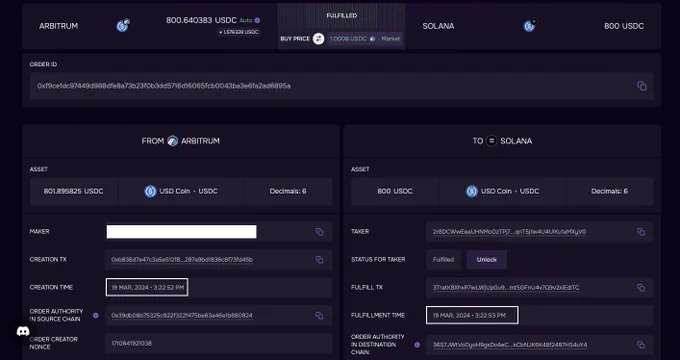This screenshot has height=360, width=680.
Task: Select the Order ID hash text
Action: (164, 86)
